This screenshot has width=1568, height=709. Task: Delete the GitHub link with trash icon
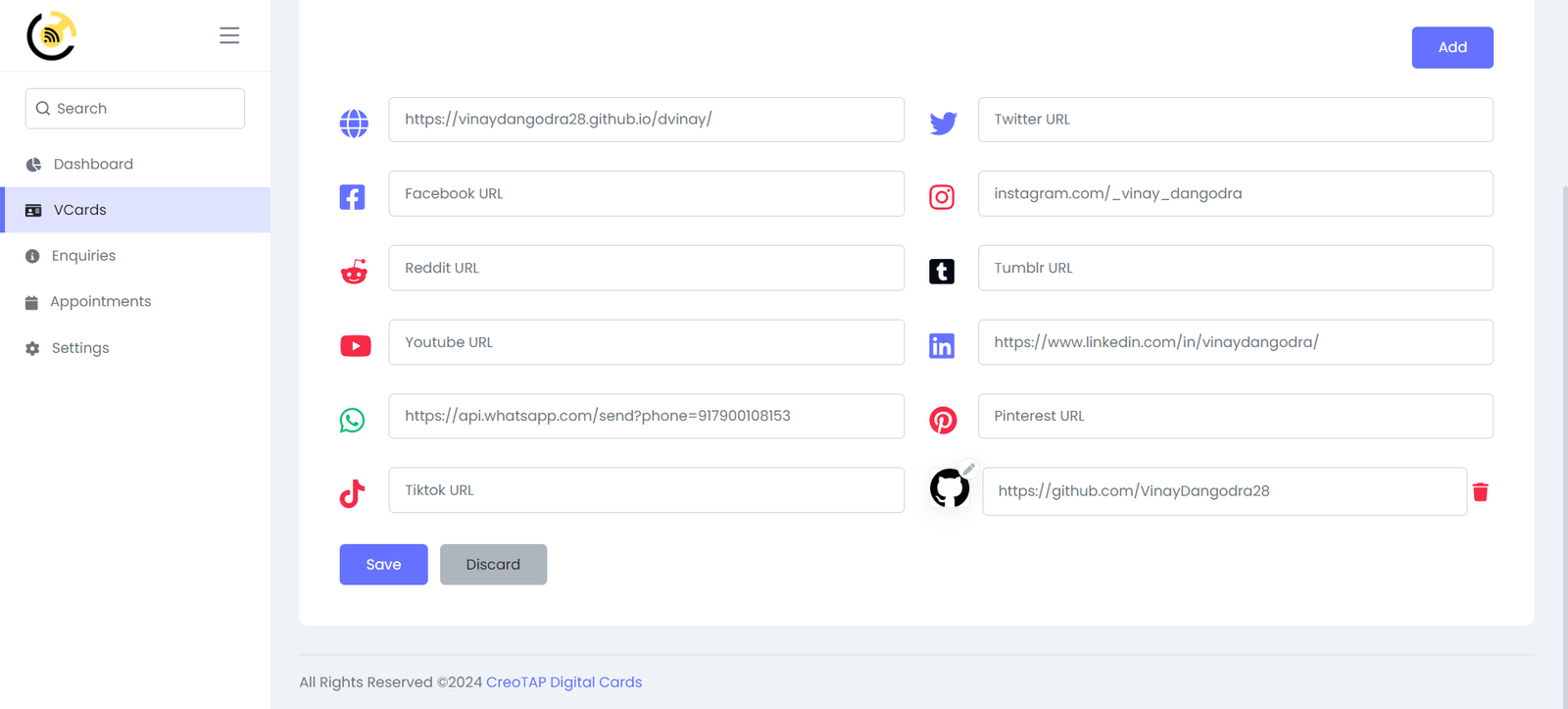click(x=1481, y=491)
